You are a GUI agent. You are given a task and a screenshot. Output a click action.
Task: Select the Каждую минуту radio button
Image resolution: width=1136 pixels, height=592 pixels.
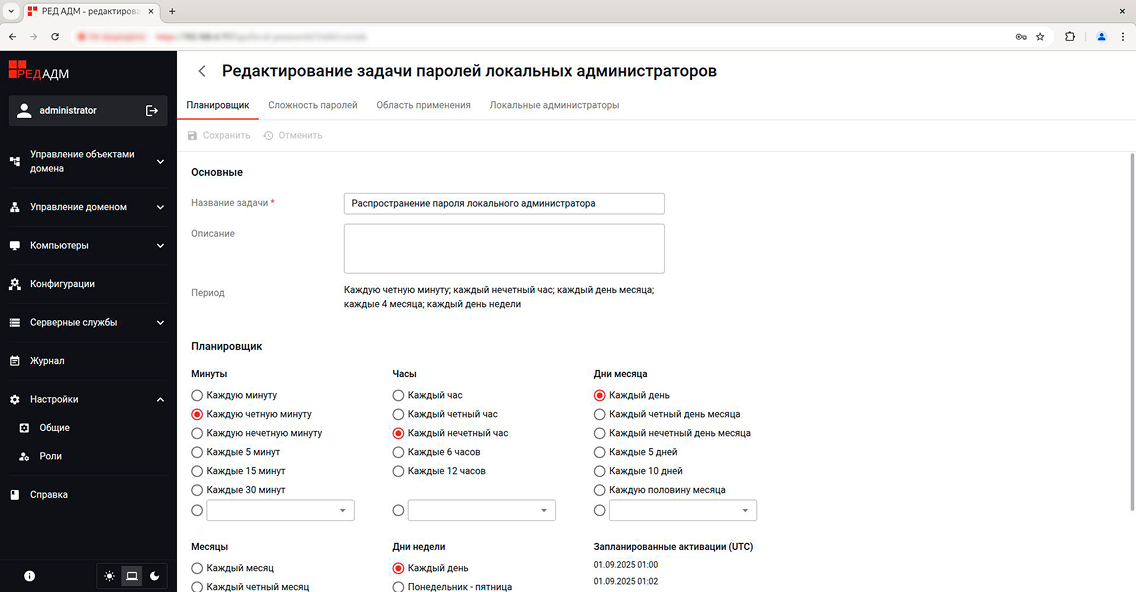(x=197, y=396)
